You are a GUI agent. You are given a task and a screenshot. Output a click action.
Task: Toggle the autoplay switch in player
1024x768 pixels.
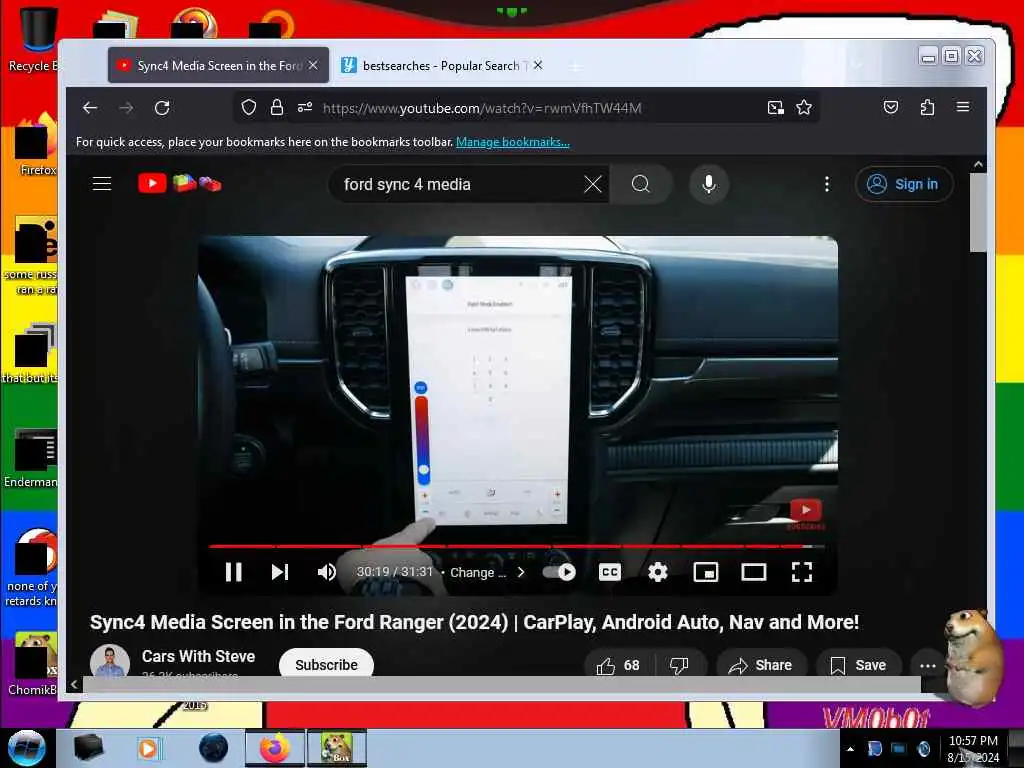(x=560, y=572)
